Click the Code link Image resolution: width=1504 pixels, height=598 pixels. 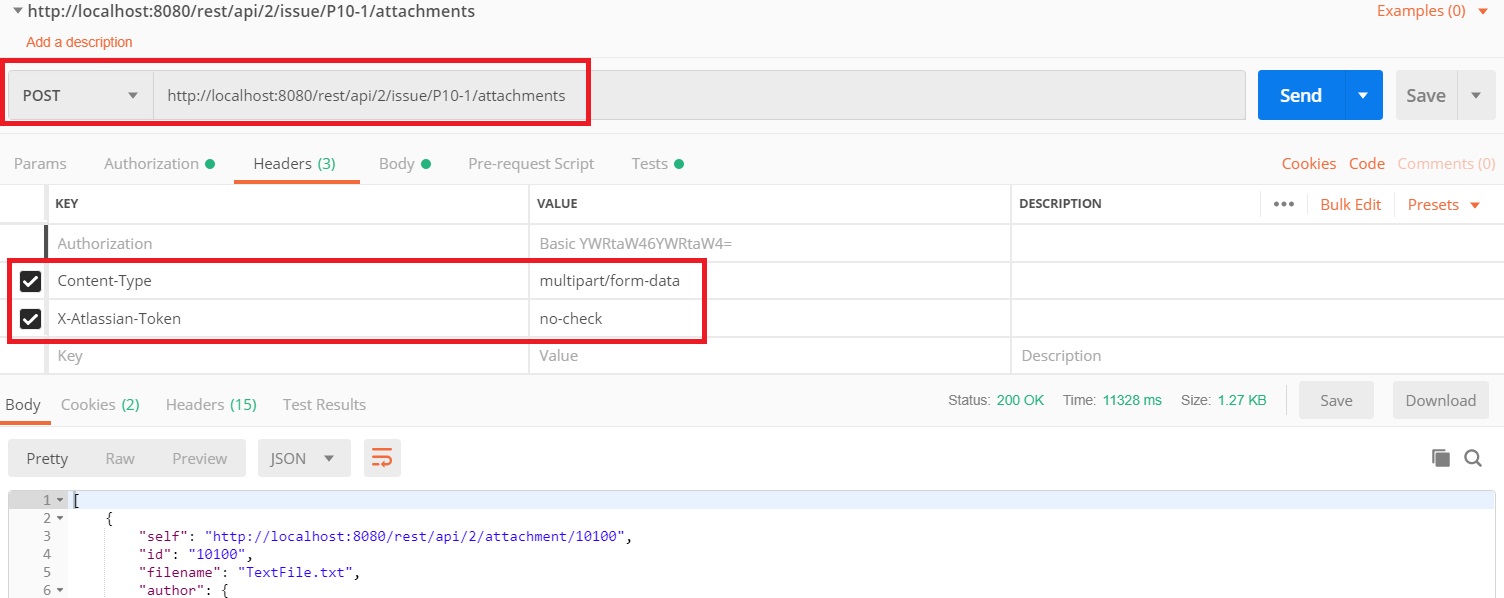click(1366, 163)
